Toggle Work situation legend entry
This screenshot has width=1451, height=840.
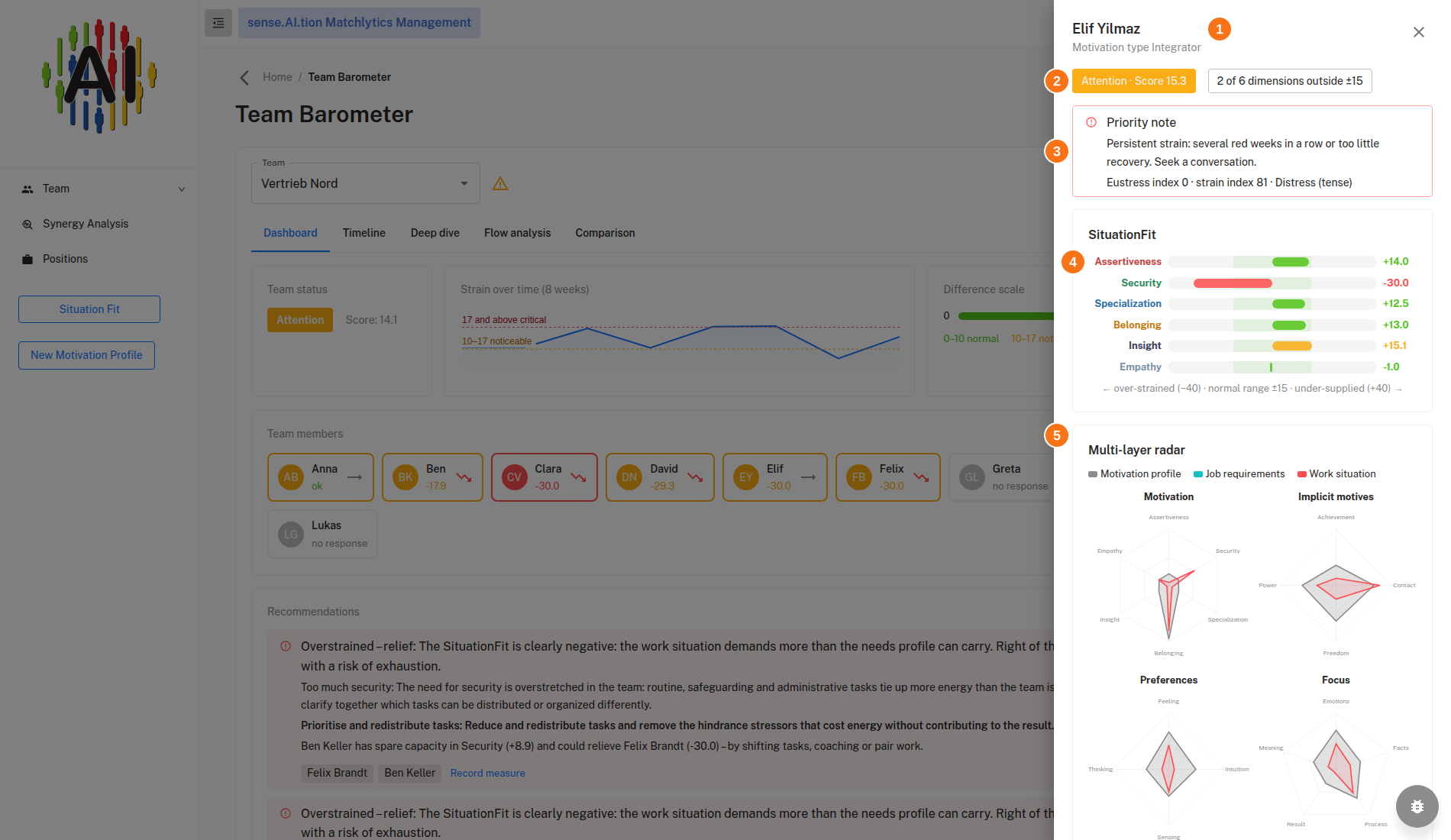(1336, 474)
